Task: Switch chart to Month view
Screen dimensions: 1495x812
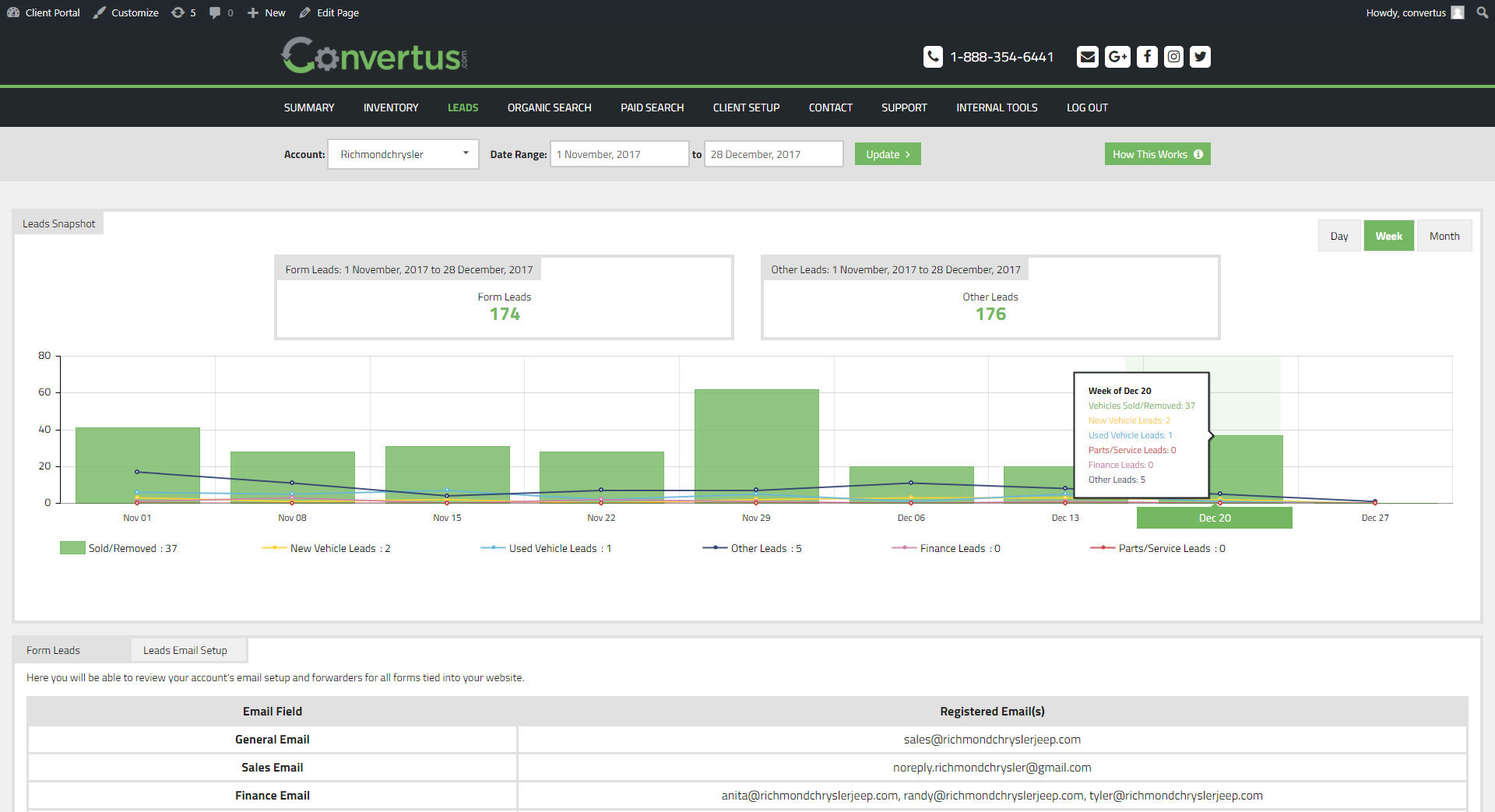Action: (x=1444, y=236)
